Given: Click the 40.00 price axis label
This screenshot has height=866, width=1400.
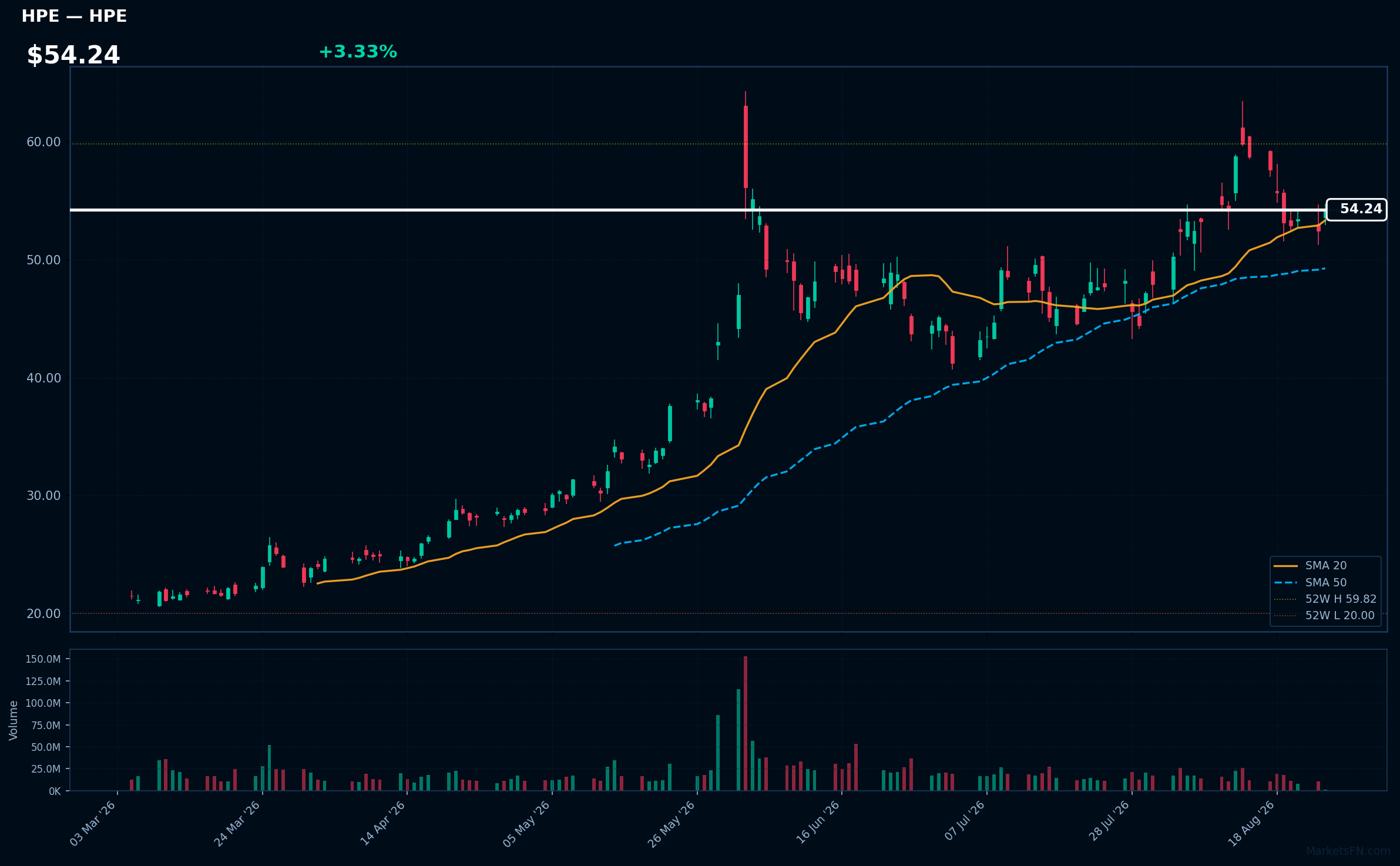Looking at the screenshot, I should (x=43, y=378).
